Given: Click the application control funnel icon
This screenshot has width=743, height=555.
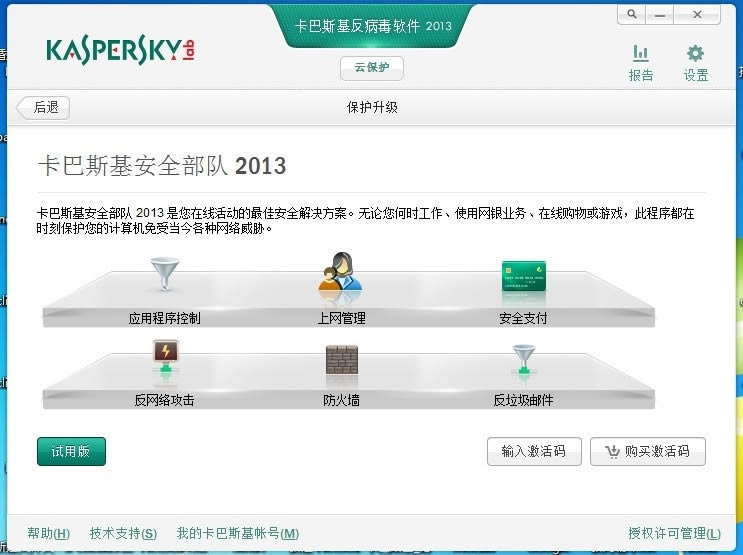Looking at the screenshot, I should [164, 274].
